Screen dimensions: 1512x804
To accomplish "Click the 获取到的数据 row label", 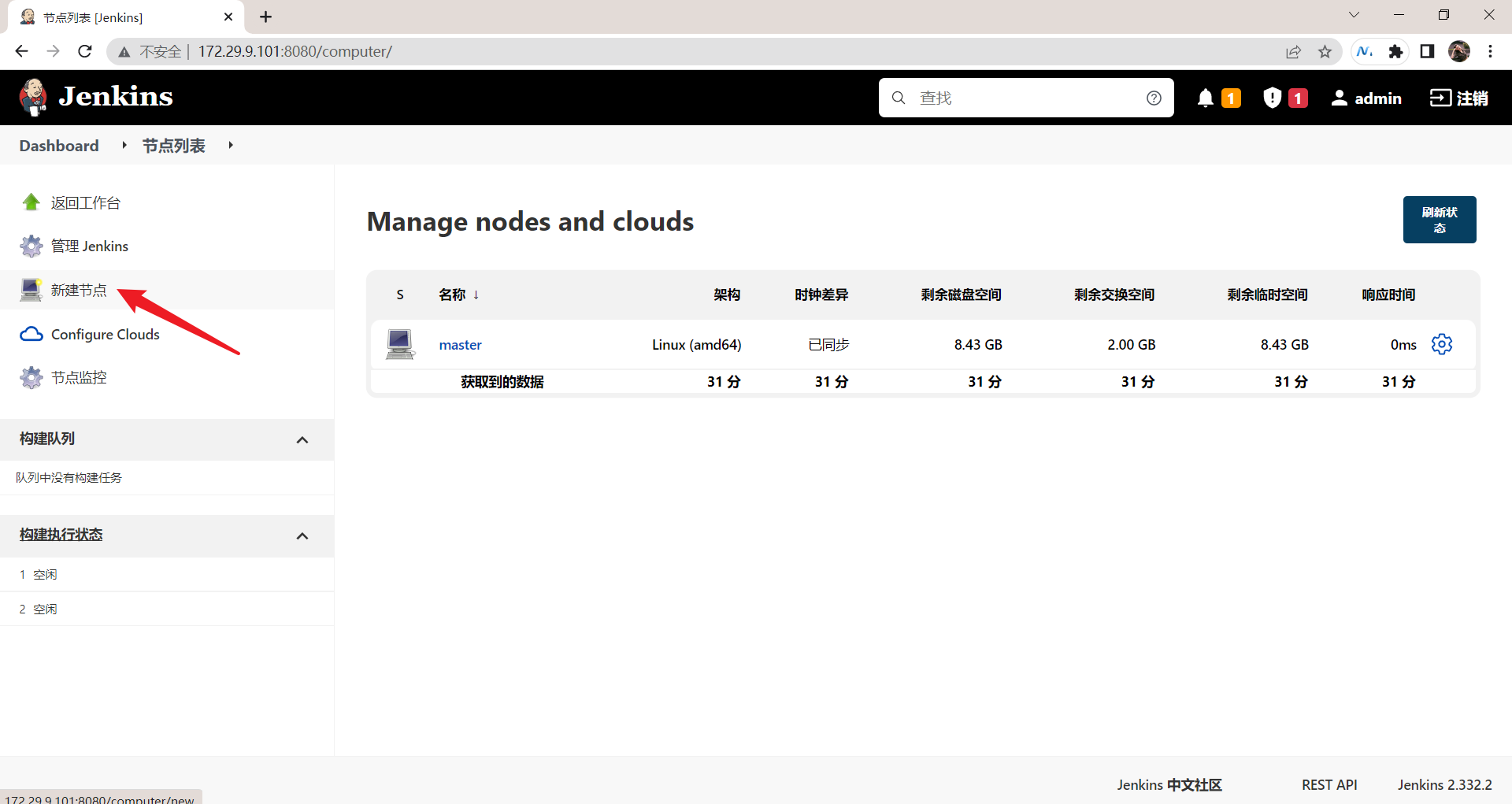I will (x=502, y=382).
